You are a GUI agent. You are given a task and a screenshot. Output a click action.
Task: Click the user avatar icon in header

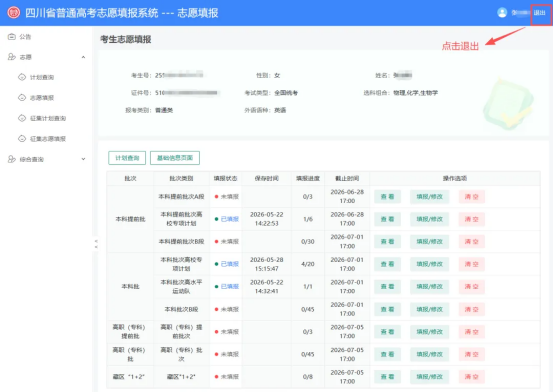[502, 13]
